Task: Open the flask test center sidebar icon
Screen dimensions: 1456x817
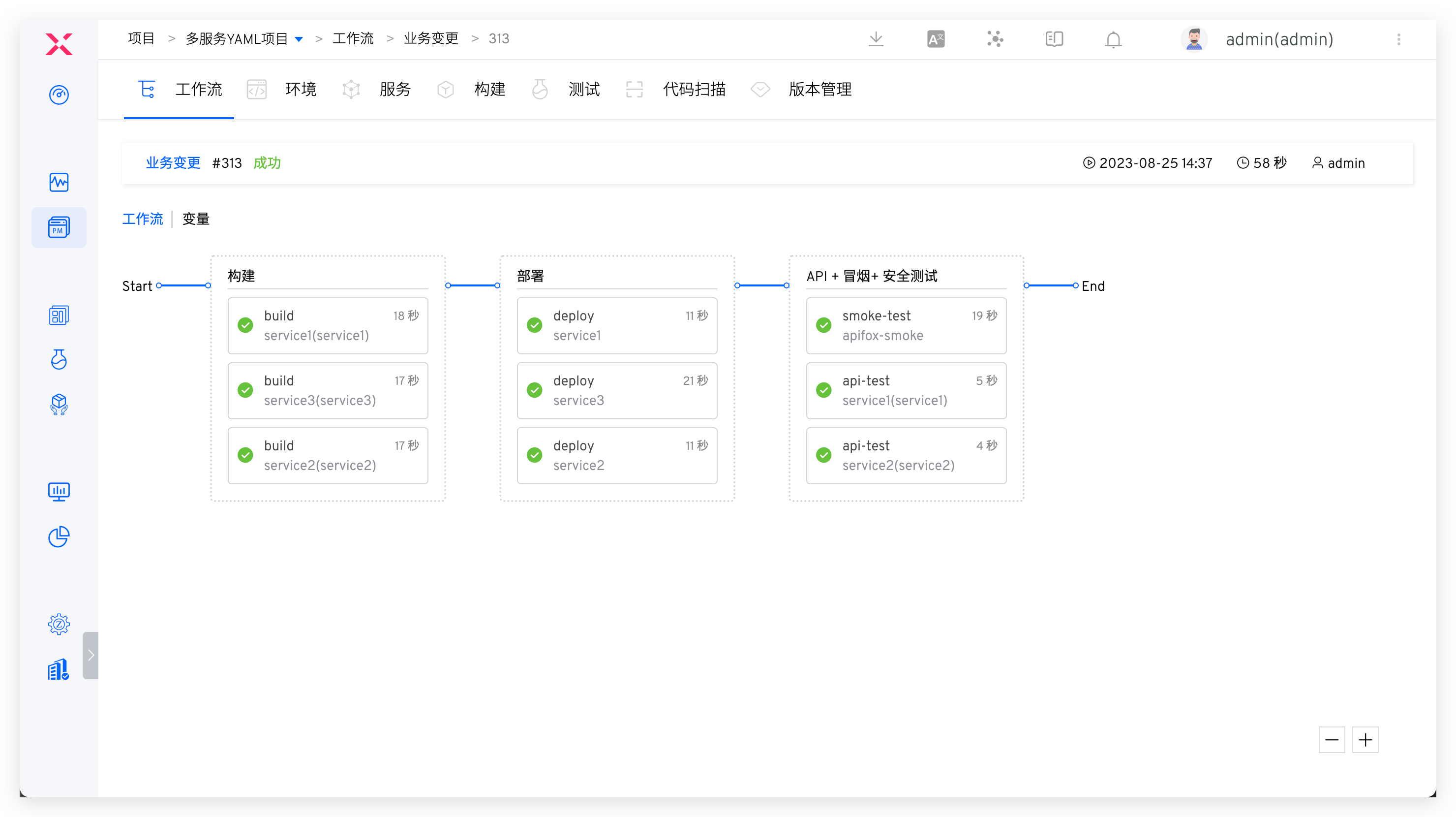Action: (59, 359)
